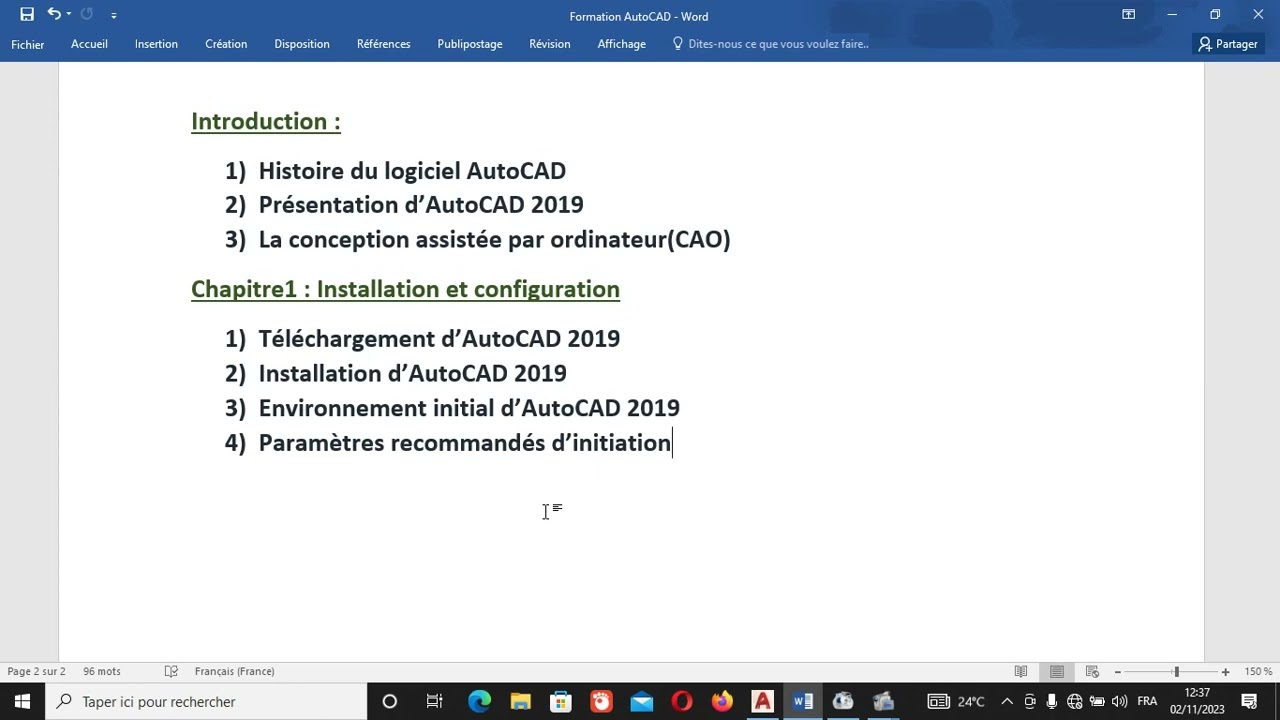Switch to Read Mode view

click(x=1021, y=672)
